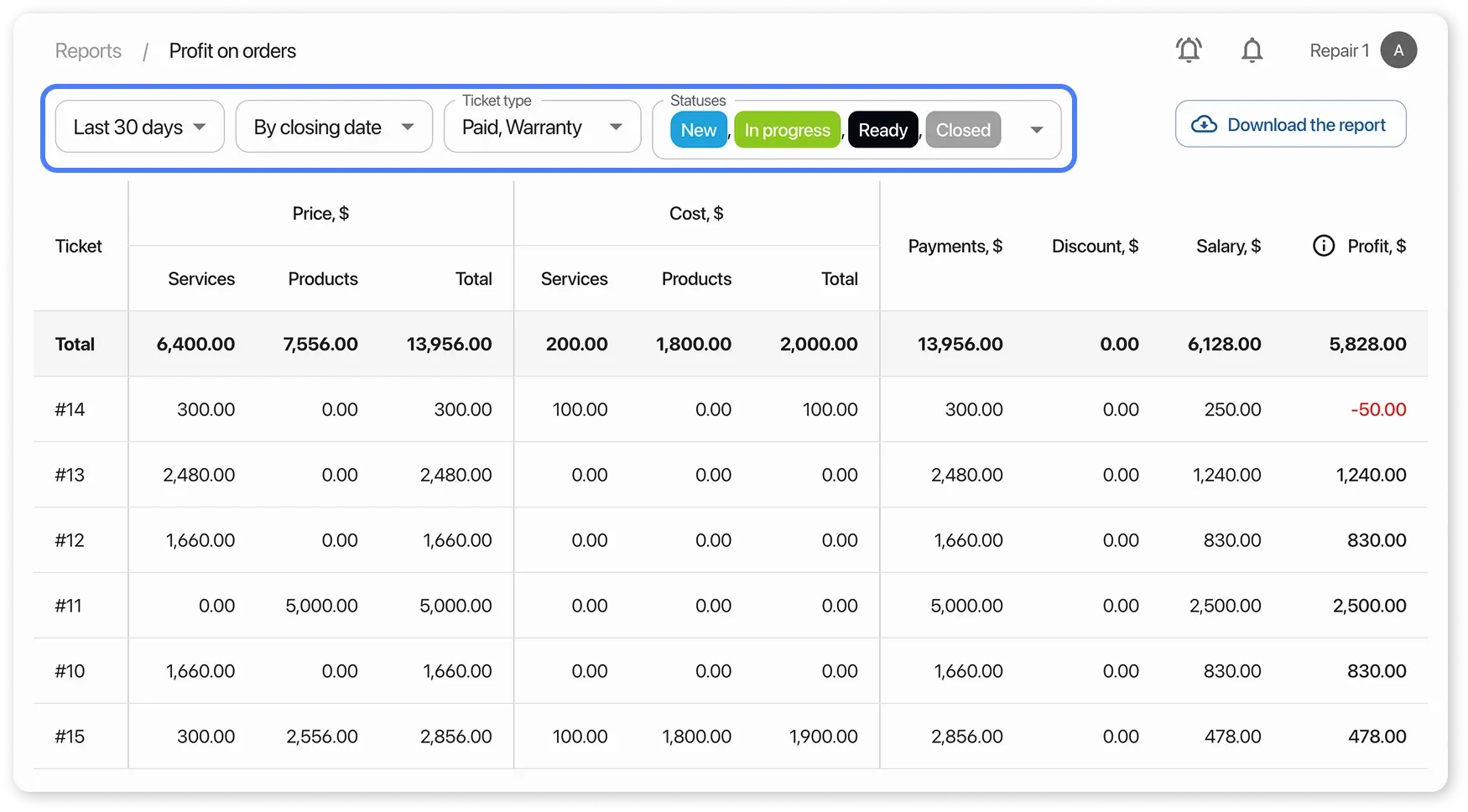Click the green In progress status tag

[787, 130]
